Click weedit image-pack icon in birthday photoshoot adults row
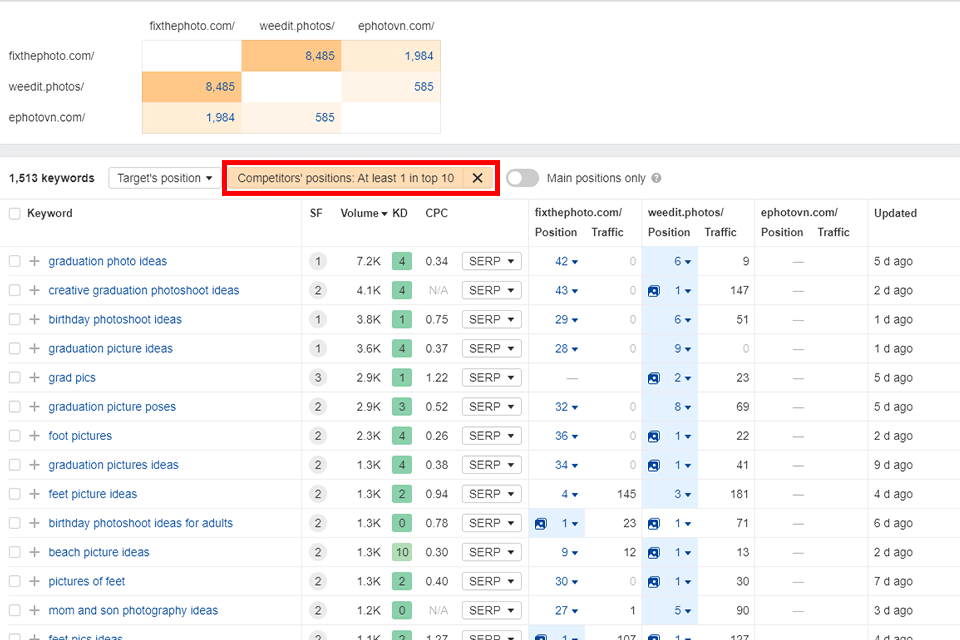The image size is (960, 640). (654, 524)
